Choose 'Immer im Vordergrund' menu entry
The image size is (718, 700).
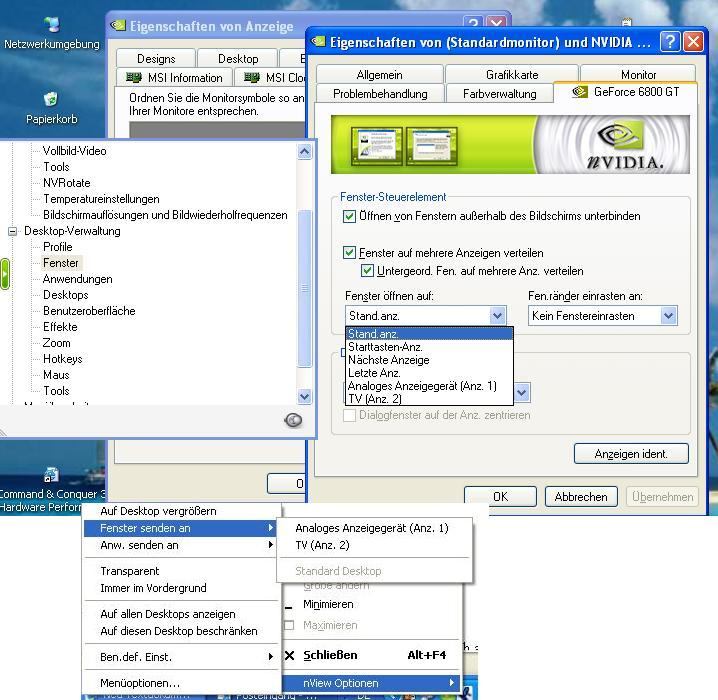click(181, 588)
